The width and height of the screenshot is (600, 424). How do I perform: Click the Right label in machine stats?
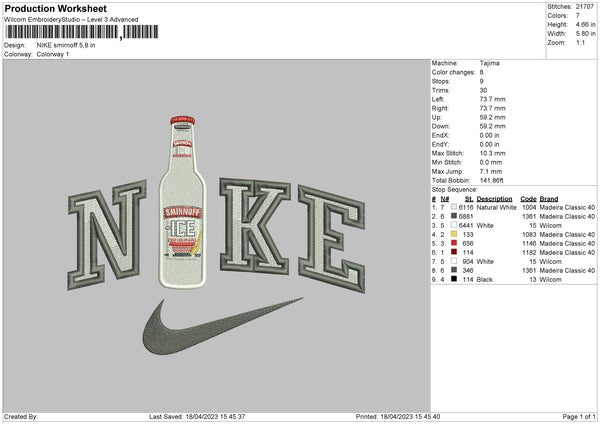pos(440,108)
